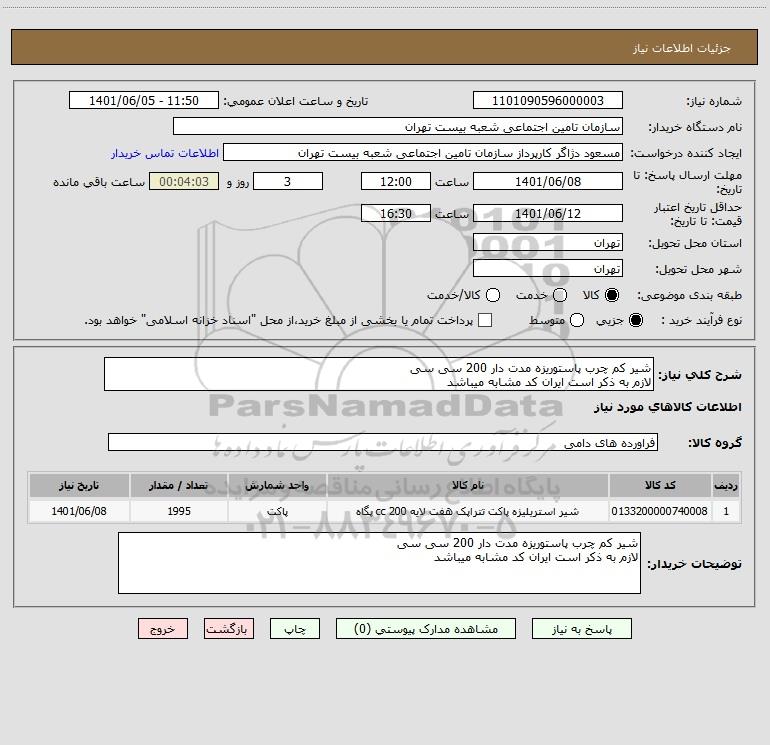The height and width of the screenshot is (745, 770).
Task: Click row number cell 1
Action: click(726, 511)
